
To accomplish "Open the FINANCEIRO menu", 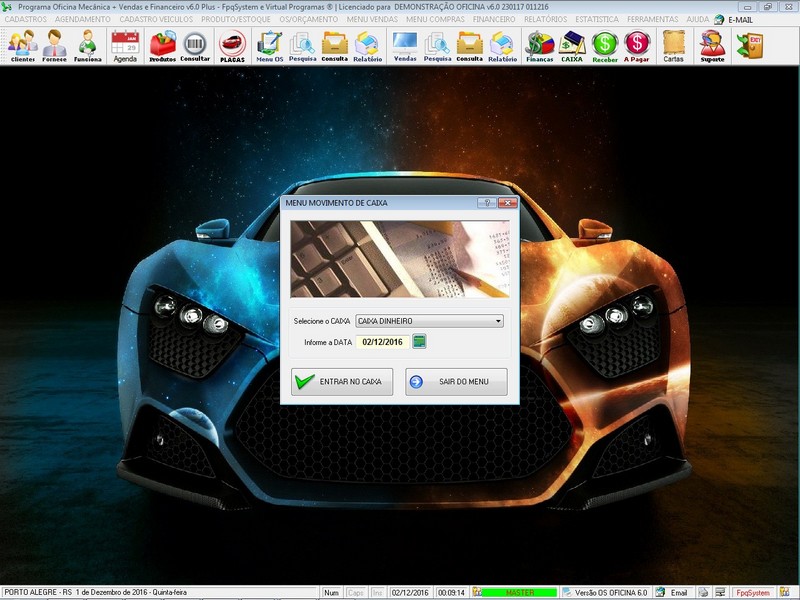I will (494, 19).
